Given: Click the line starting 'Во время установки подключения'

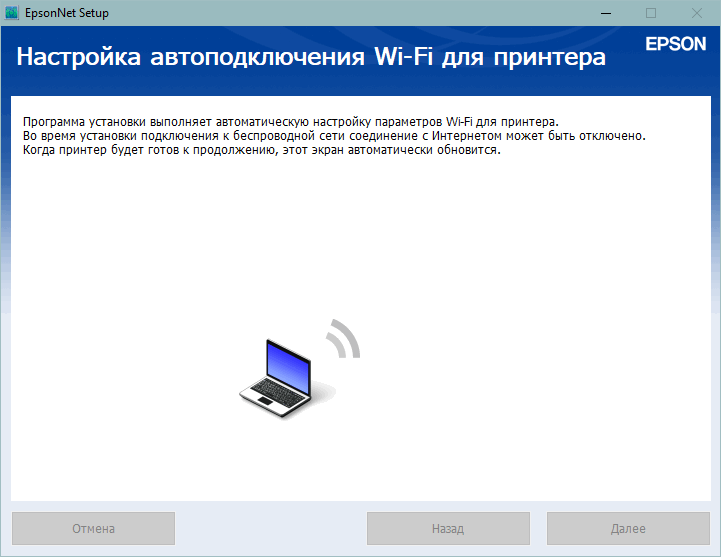Looking at the screenshot, I should (334, 136).
